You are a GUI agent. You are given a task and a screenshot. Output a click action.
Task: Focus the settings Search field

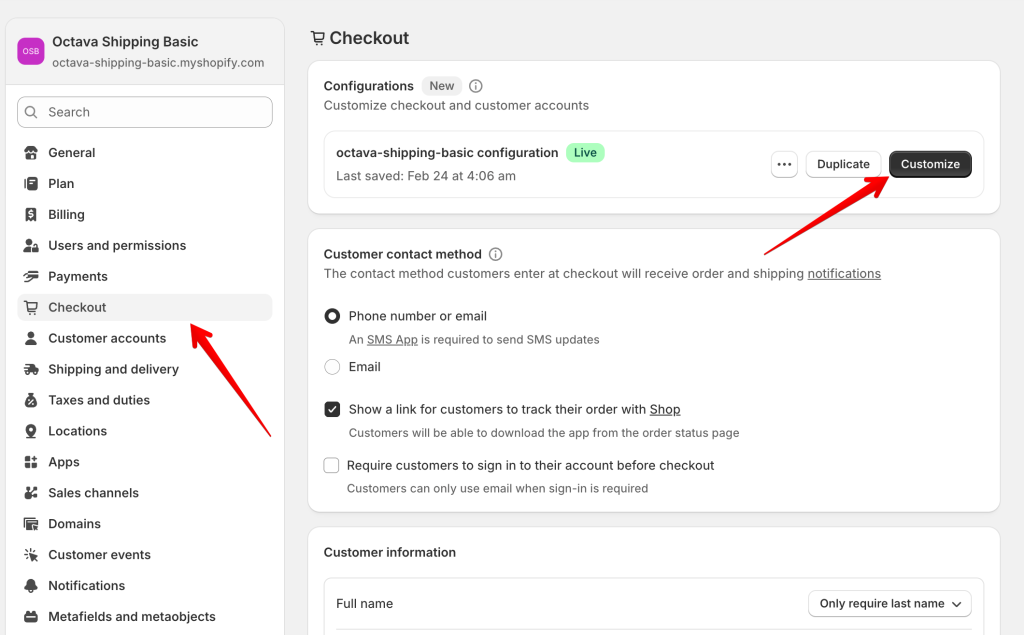tap(145, 112)
